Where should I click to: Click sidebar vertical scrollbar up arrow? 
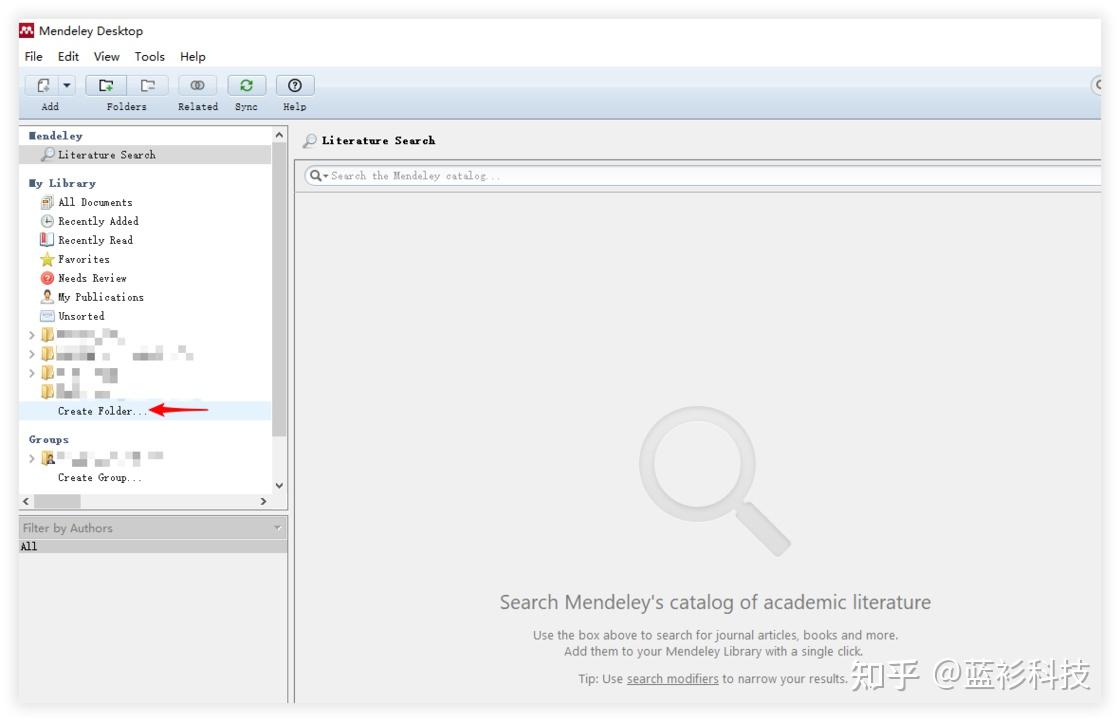tap(279, 135)
